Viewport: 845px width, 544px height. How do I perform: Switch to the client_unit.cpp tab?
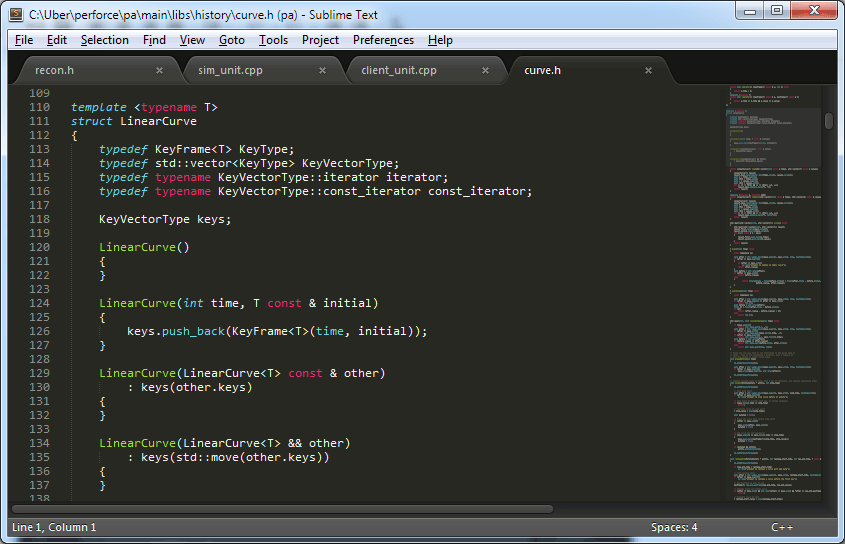point(399,71)
